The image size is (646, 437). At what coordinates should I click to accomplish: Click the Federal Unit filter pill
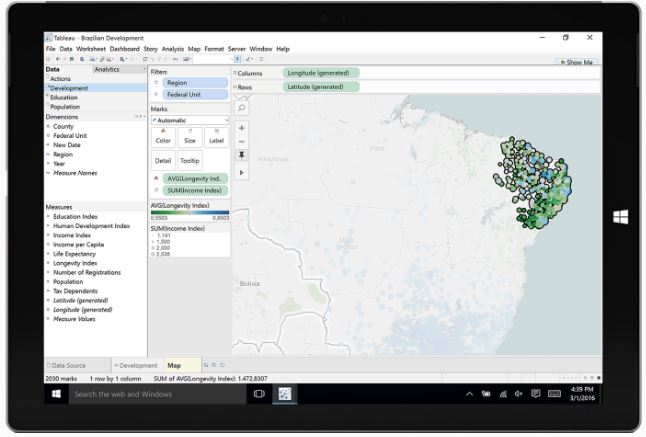click(195, 95)
